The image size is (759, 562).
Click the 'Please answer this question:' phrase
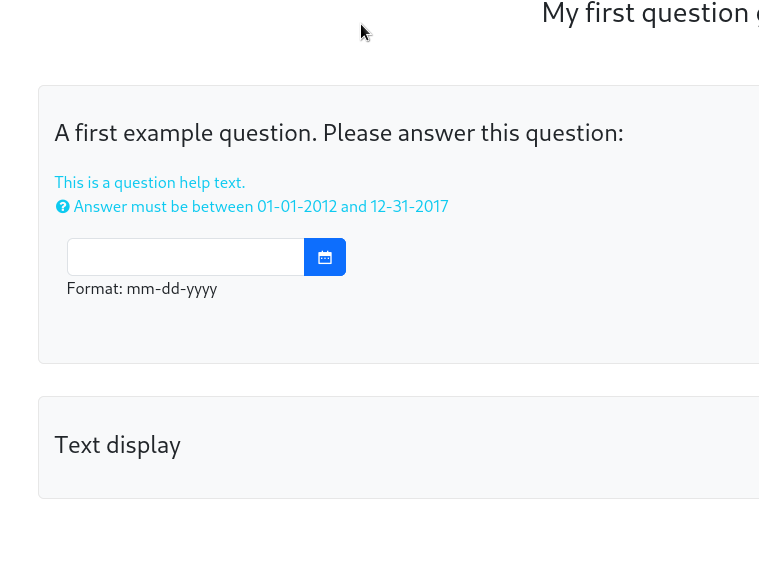(473, 133)
